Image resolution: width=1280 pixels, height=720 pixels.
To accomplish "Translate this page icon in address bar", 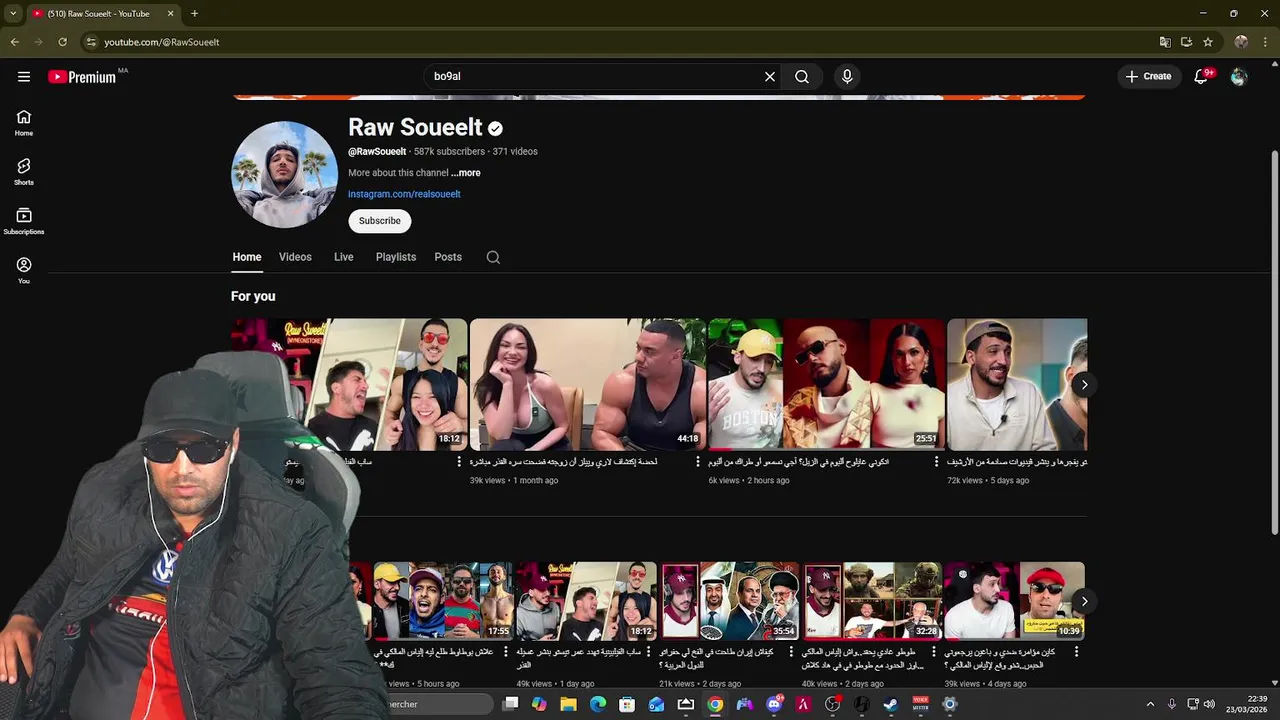I will click(1165, 42).
